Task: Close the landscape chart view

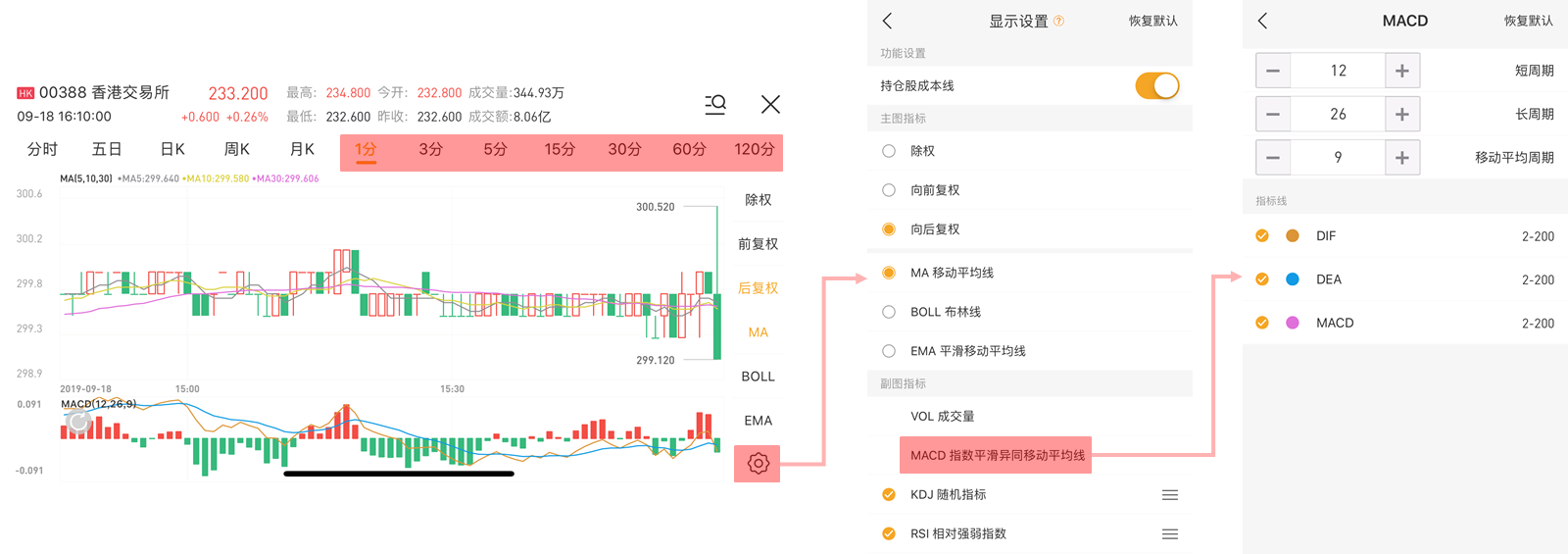Action: click(x=771, y=104)
